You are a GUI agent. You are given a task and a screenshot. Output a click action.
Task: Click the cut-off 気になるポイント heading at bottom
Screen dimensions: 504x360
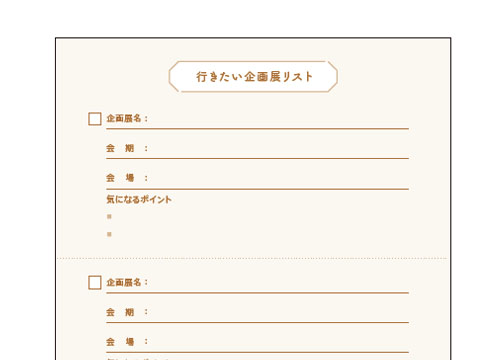tap(139, 359)
